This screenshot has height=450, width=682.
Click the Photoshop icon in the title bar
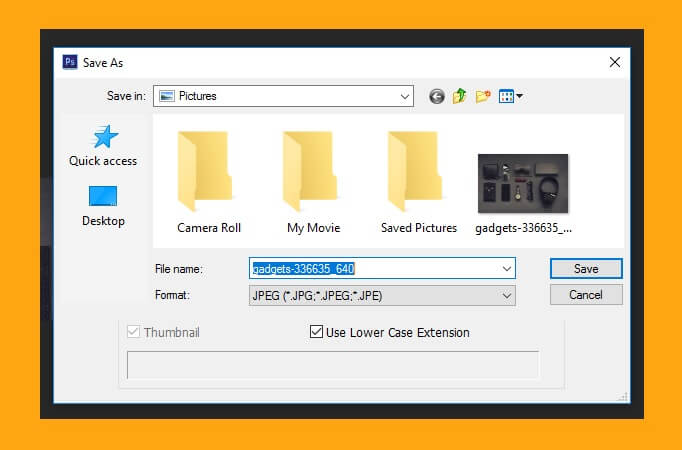pos(70,62)
